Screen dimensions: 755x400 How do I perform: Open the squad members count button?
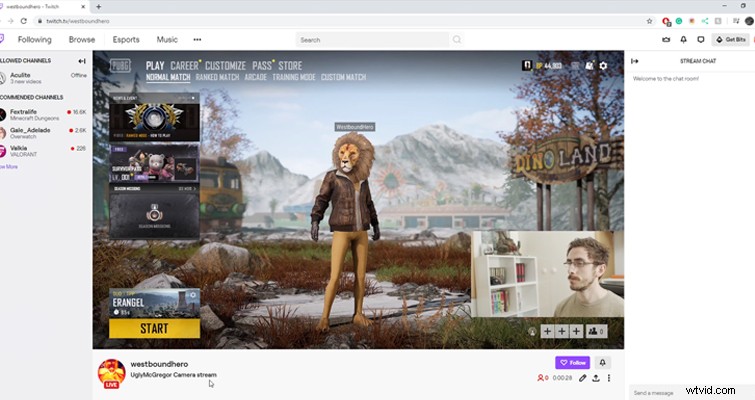[596, 331]
